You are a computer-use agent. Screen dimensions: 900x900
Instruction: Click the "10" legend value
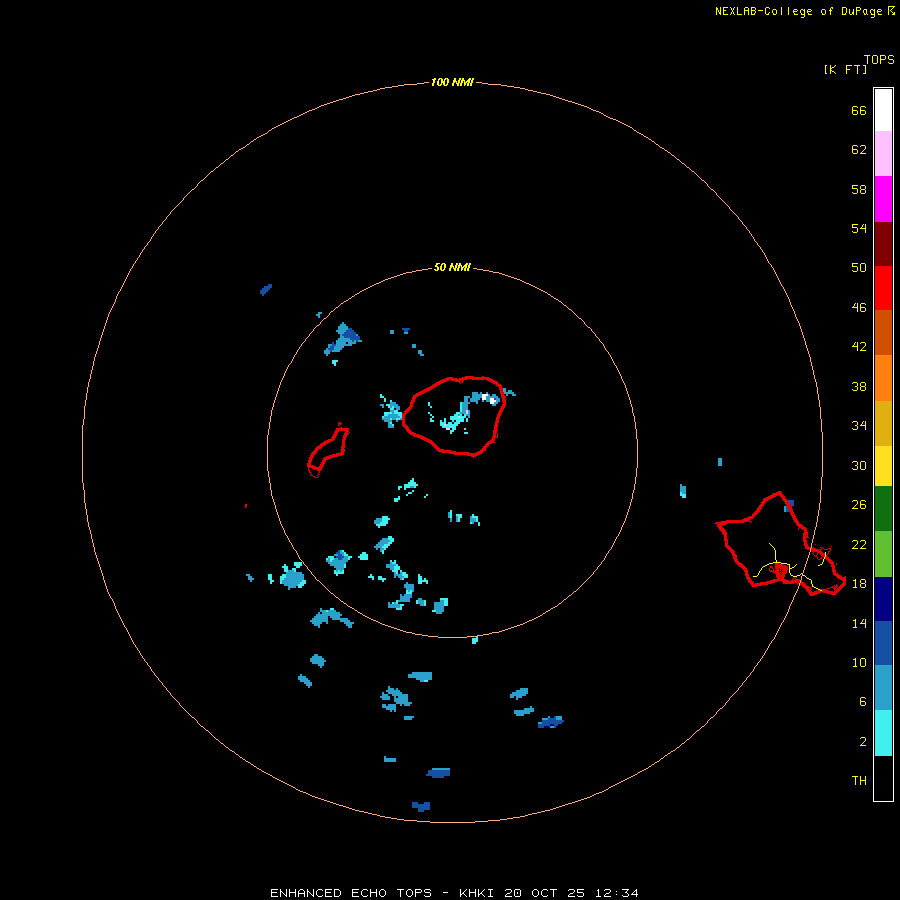click(859, 662)
